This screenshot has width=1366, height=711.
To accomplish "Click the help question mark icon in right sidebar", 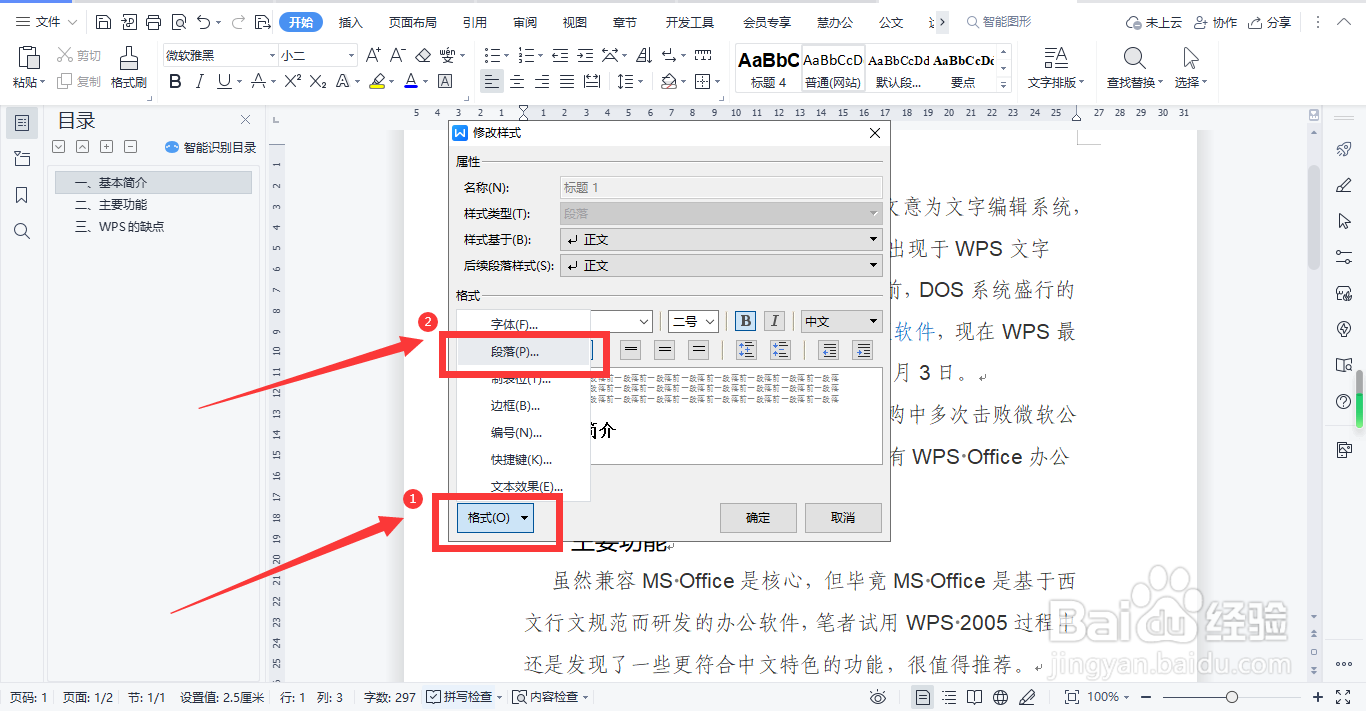I will 1344,402.
